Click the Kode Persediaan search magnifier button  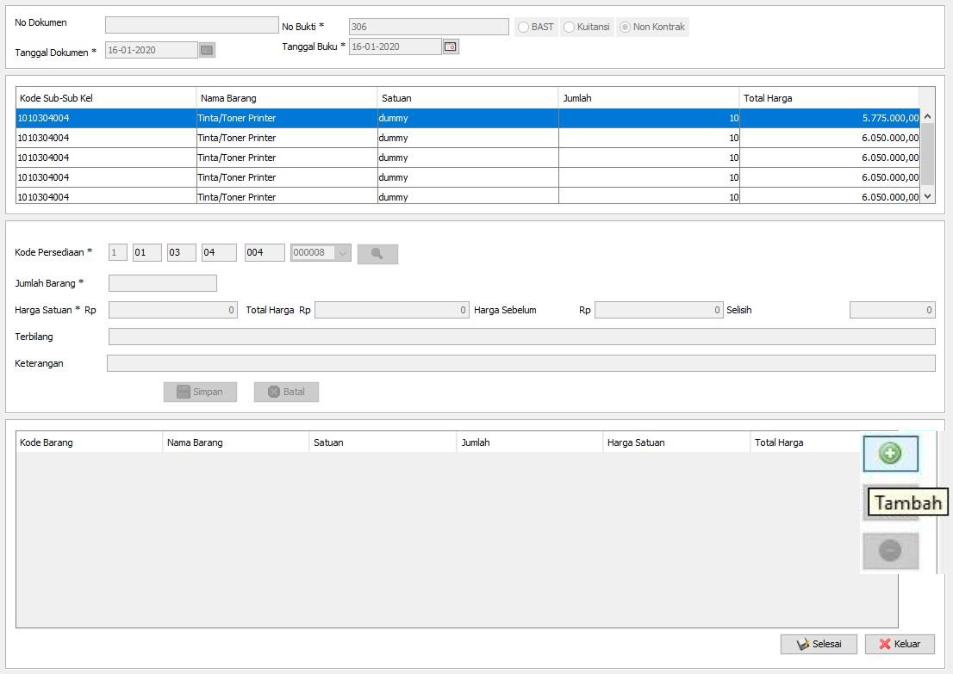[x=377, y=254]
